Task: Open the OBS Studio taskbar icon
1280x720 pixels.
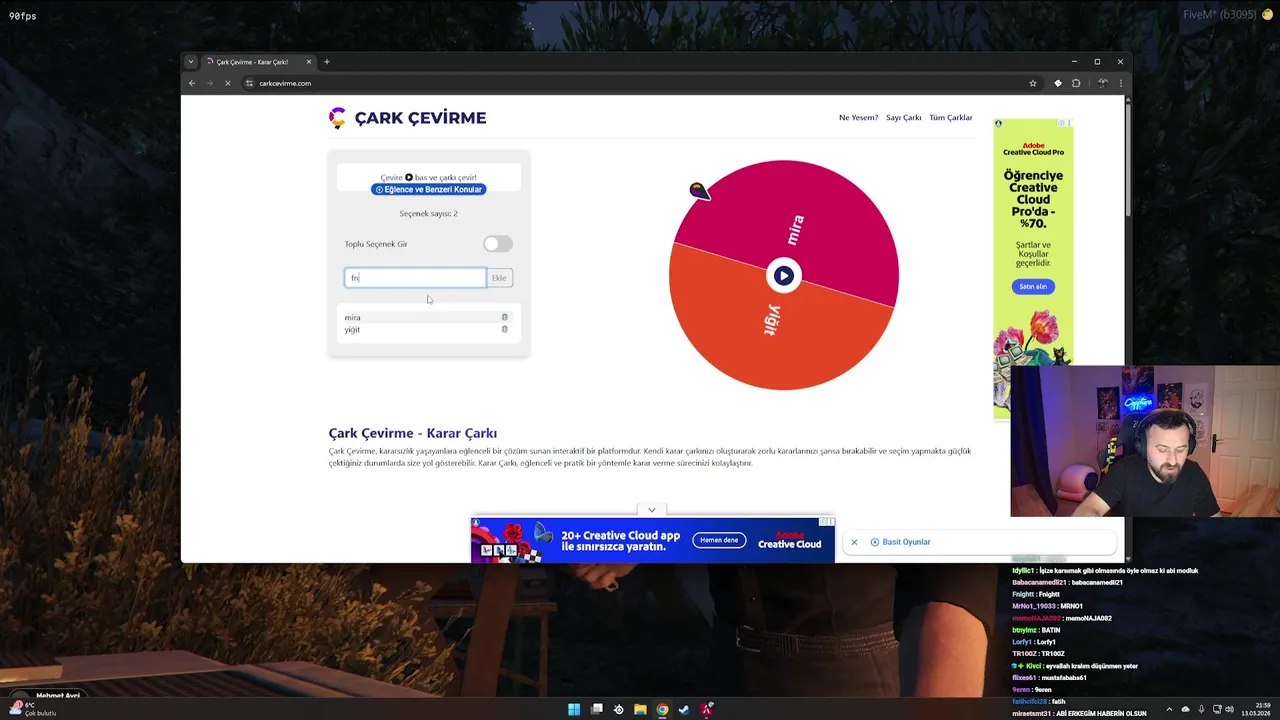Action: click(x=618, y=710)
